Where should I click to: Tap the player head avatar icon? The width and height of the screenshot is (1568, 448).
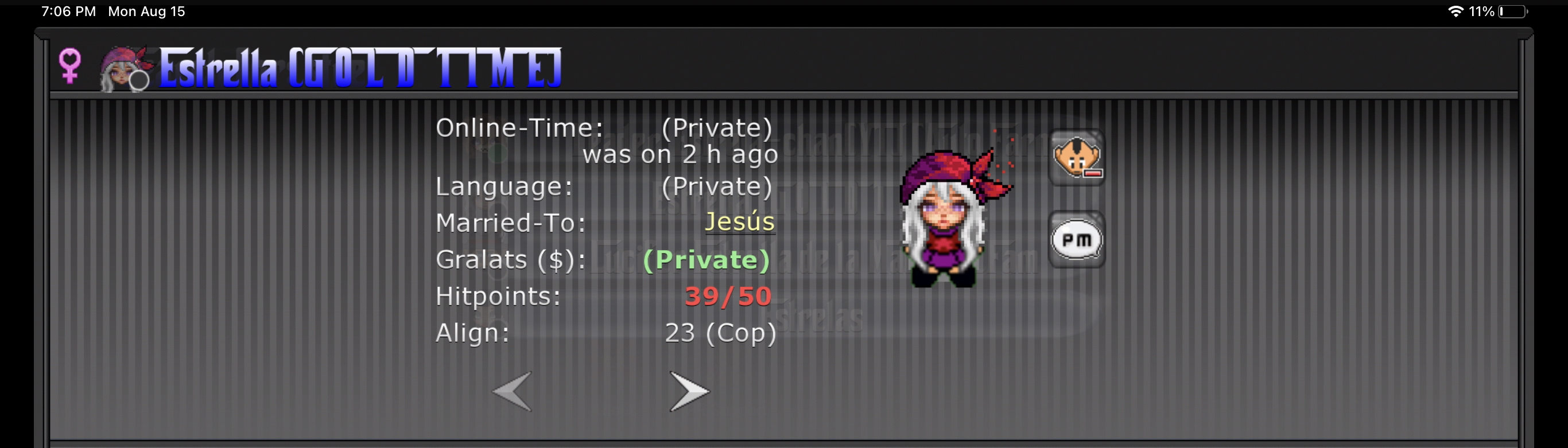coord(126,69)
